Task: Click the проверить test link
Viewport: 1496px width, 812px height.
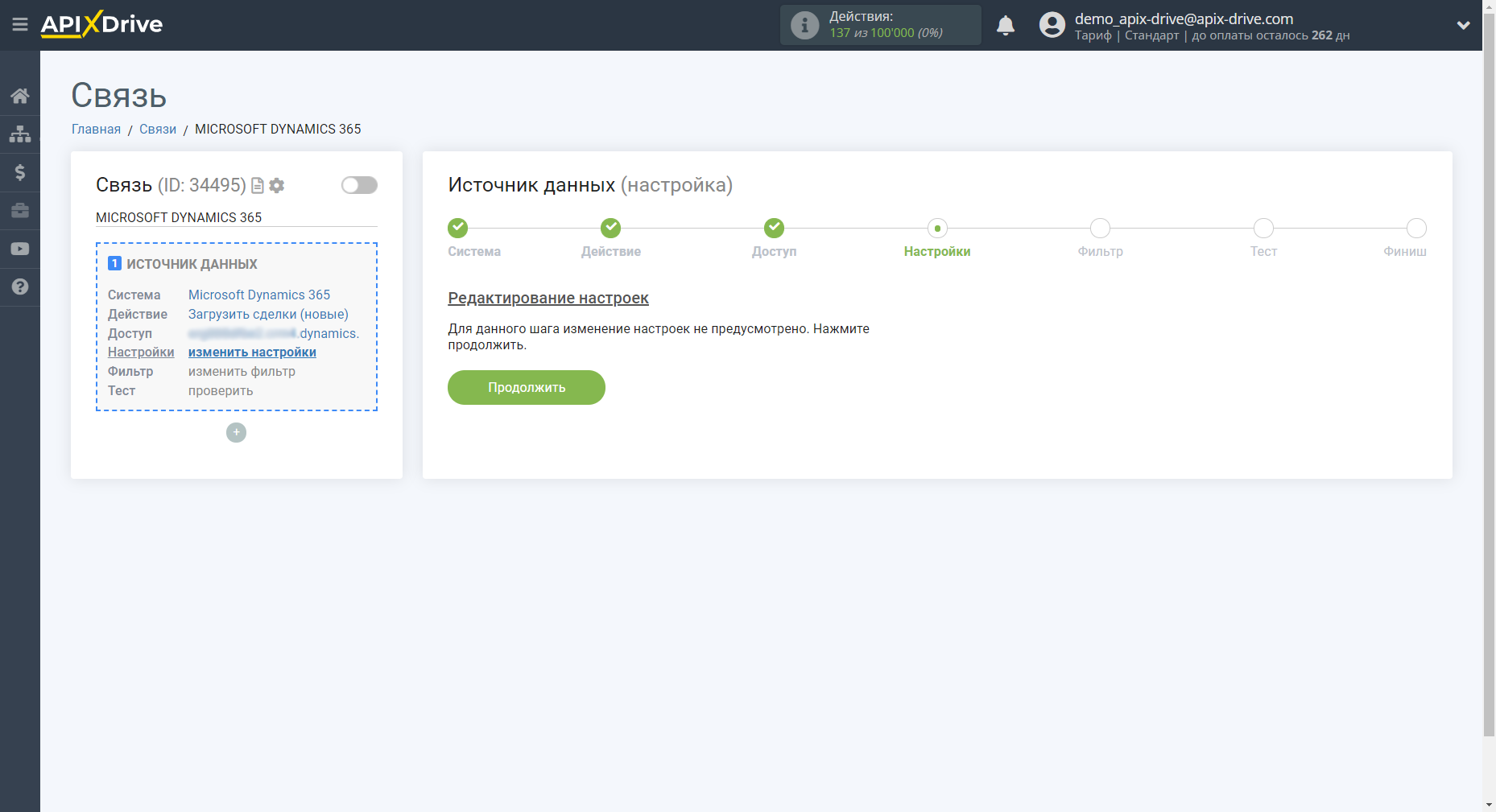Action: click(x=221, y=391)
